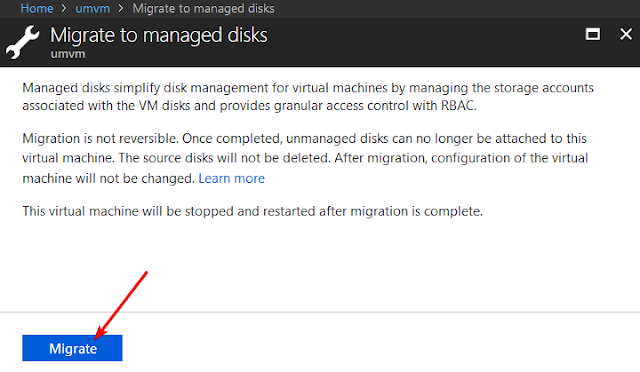The image size is (640, 372).
Task: Click the umvm subtitle under the title
Action: point(68,54)
